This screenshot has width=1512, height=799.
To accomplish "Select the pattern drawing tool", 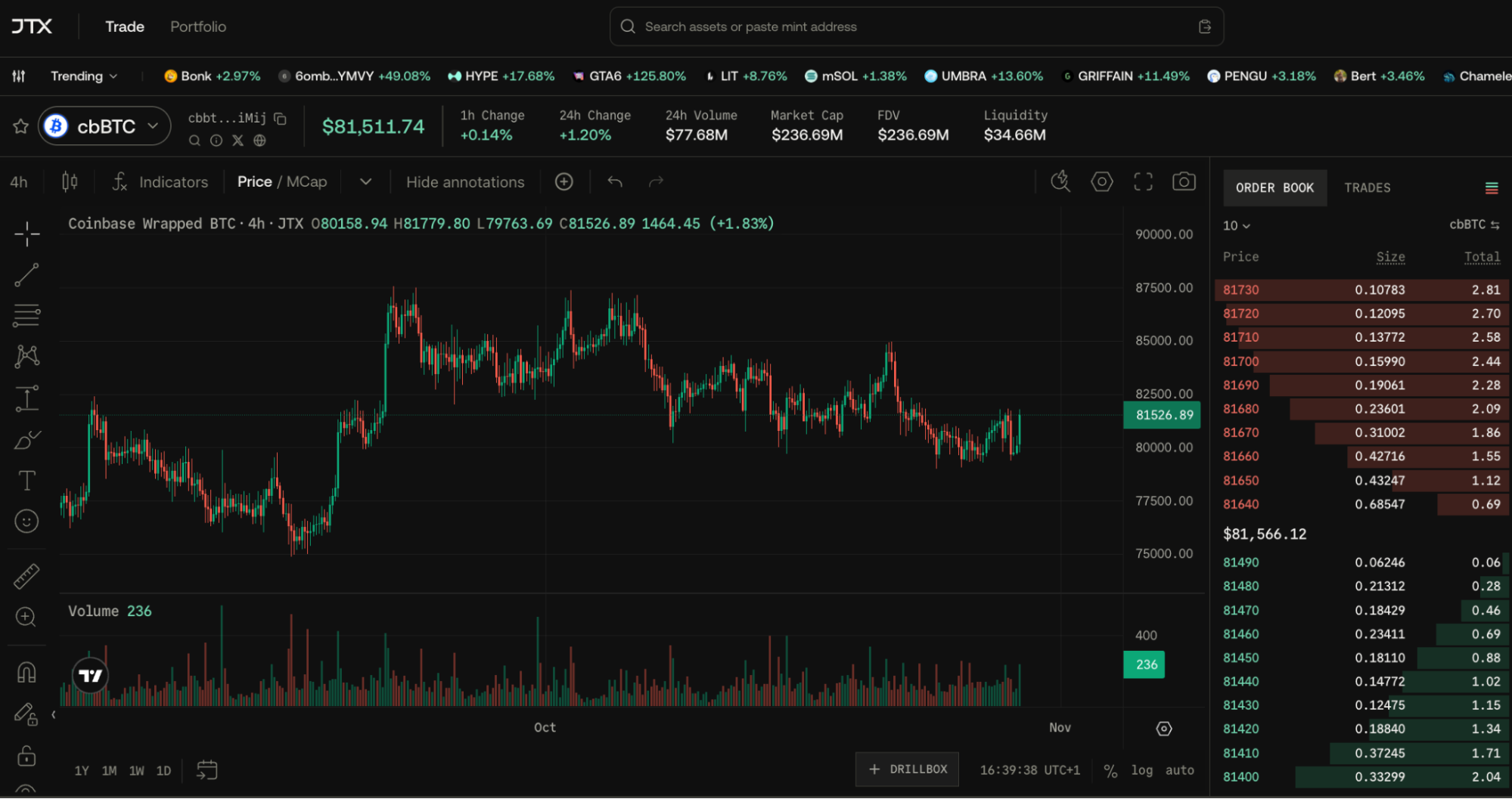I will (x=26, y=356).
